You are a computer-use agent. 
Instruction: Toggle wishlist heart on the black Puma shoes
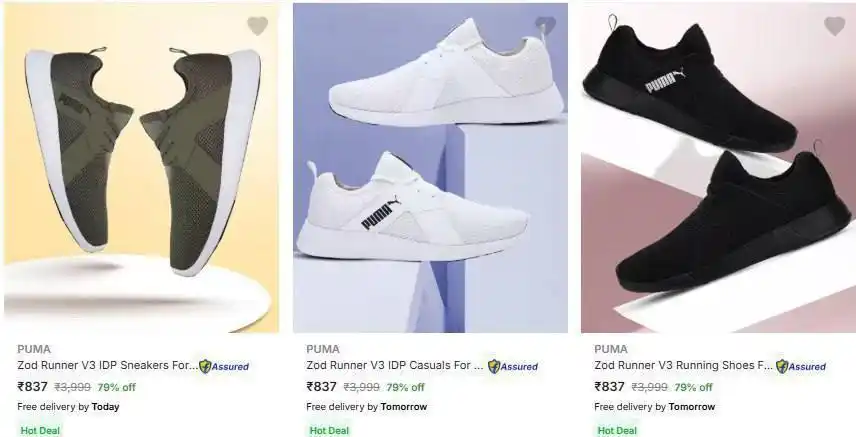pyautogui.click(x=834, y=26)
